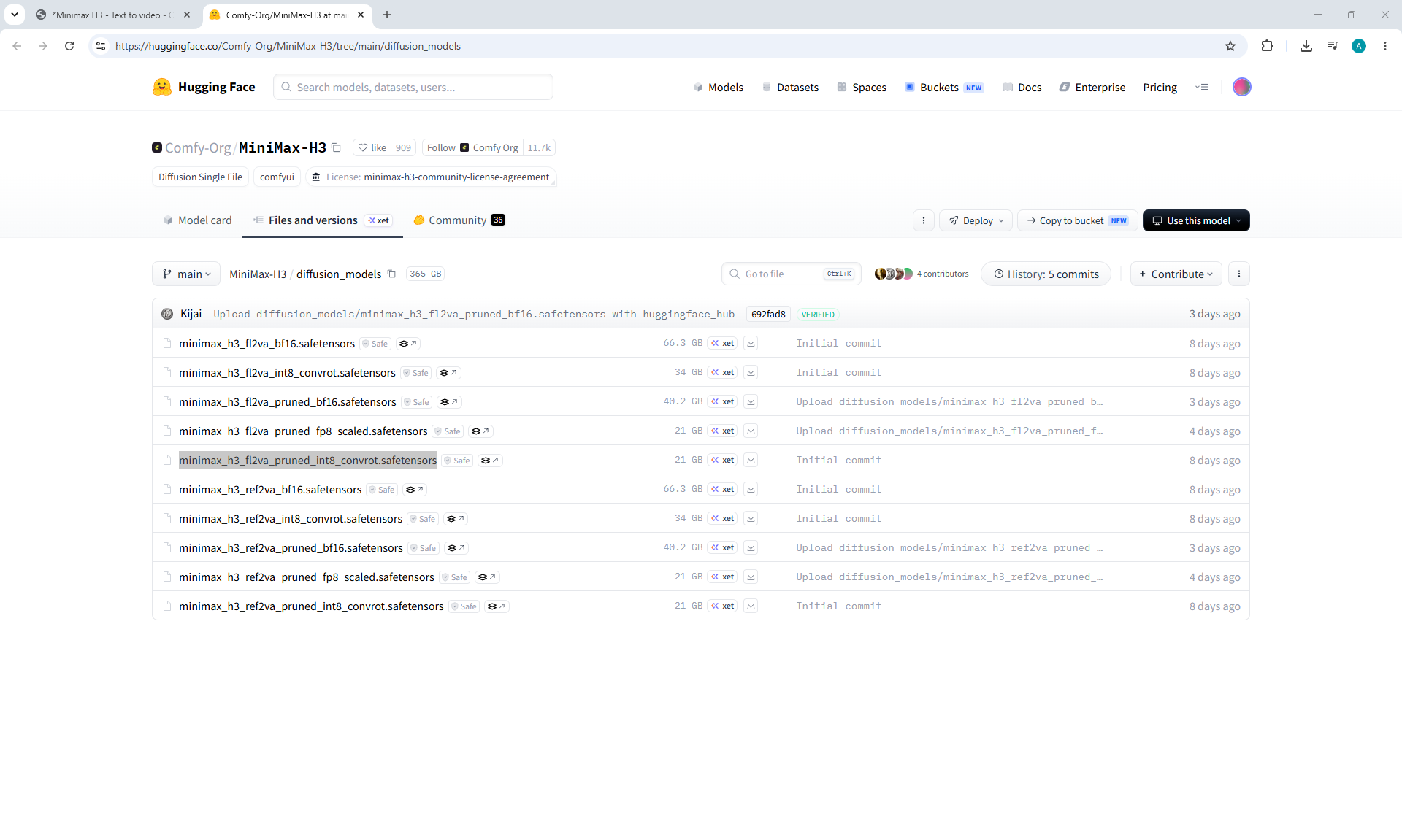Image resolution: width=1402 pixels, height=840 pixels.
Task: Open the browser extensions menu
Action: (x=1267, y=46)
